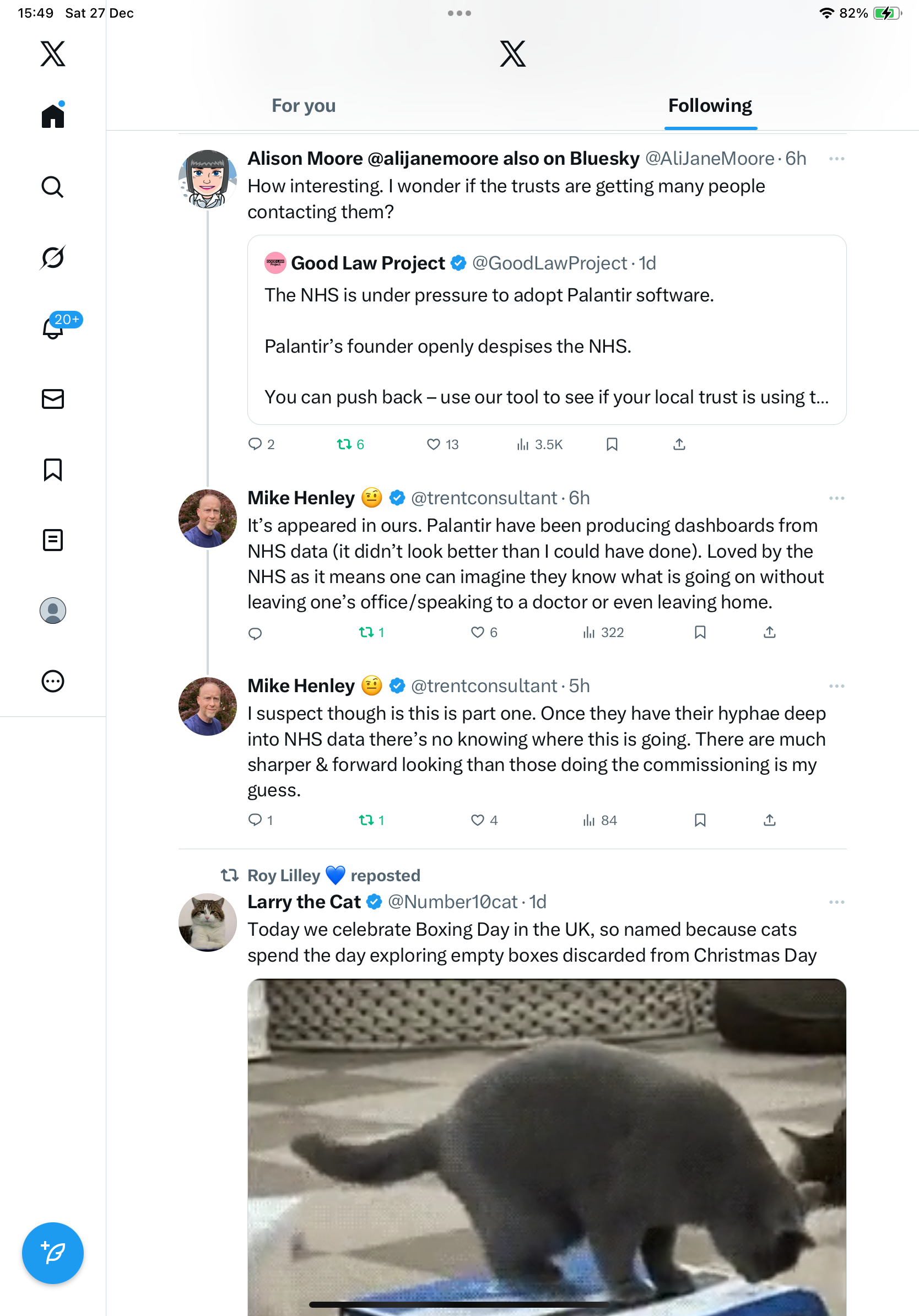Tap the compose new post button
The height and width of the screenshot is (1316, 919).
coord(53,1253)
